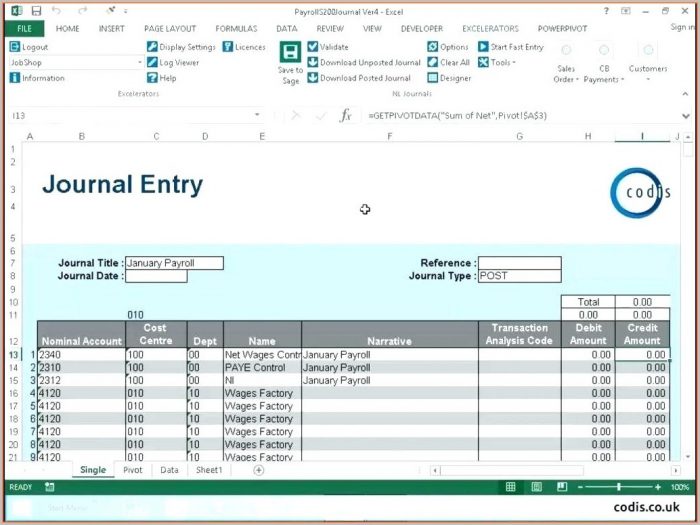Viewport: 700px width, 525px height.
Task: Switch to Page Layout view in status bar
Action: [536, 487]
